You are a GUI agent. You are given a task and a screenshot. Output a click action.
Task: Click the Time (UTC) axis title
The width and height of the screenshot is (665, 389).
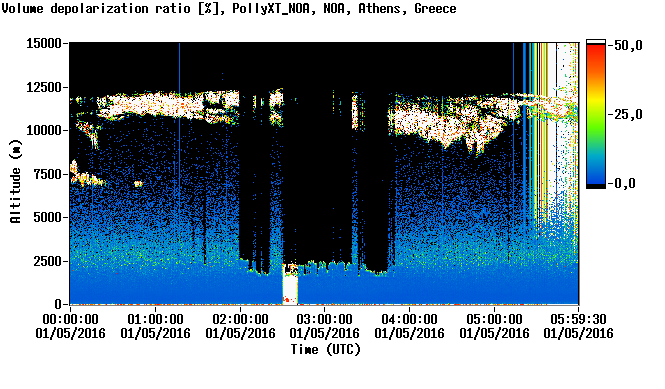pyautogui.click(x=325, y=349)
